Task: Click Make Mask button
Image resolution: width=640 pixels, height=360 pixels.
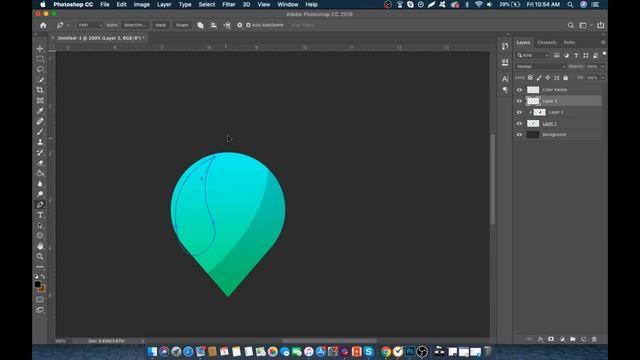Action: (161, 25)
